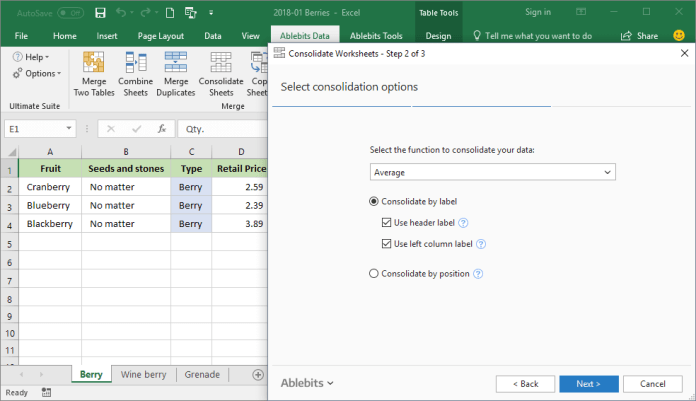This screenshot has height=401, width=696.
Task: Launch the Combine Sheets wizard
Action: click(x=135, y=74)
